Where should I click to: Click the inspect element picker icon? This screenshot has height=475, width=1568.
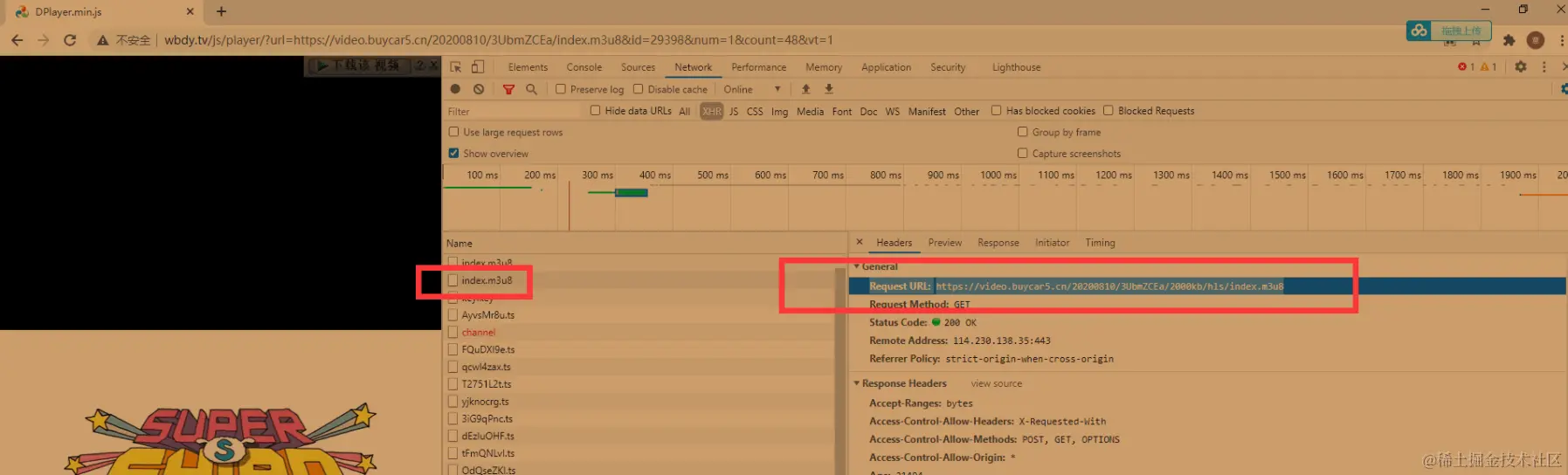point(455,67)
